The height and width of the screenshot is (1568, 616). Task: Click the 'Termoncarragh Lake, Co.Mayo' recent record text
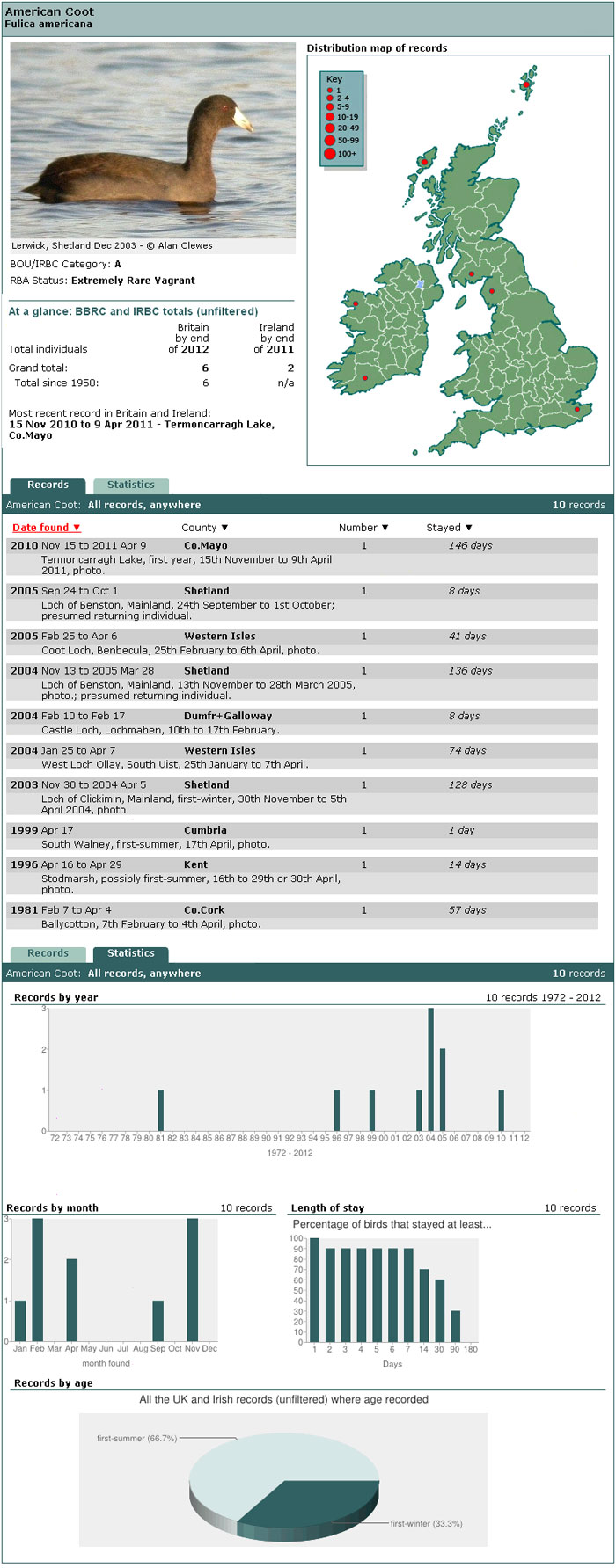(x=142, y=430)
